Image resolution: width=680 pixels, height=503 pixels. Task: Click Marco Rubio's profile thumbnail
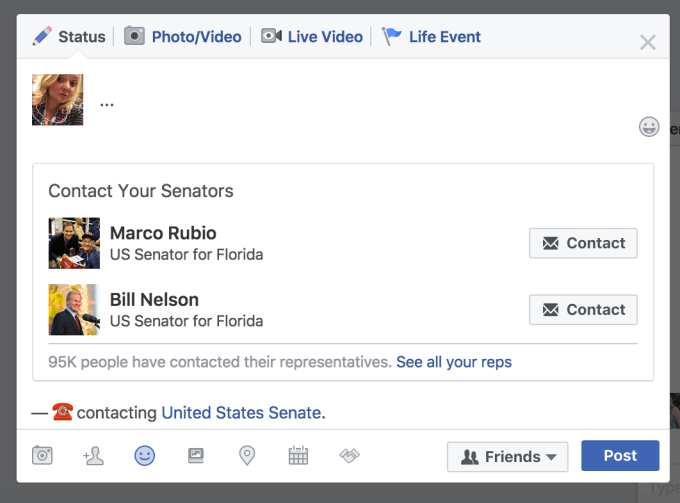coord(74,243)
